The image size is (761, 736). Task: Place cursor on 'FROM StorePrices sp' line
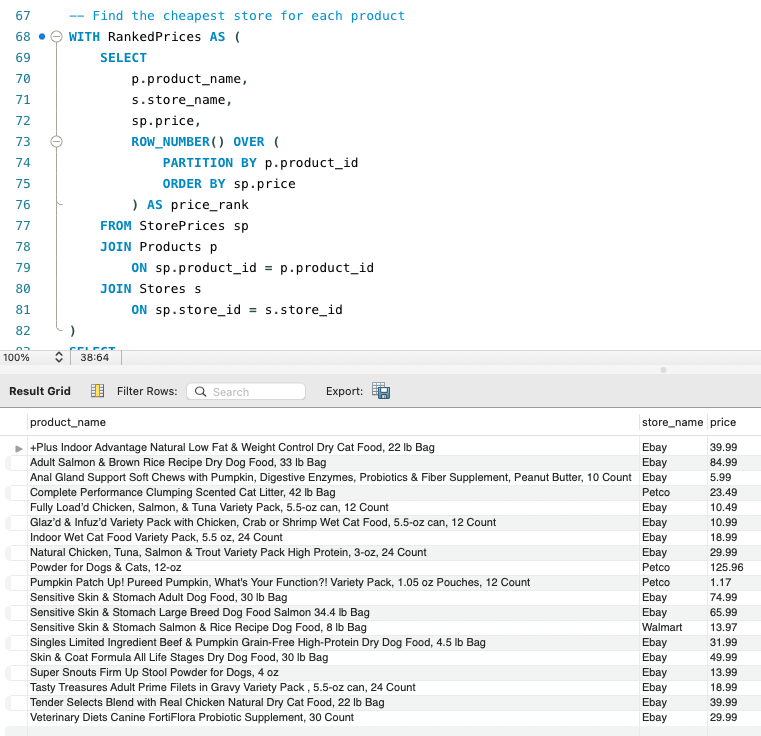174,226
